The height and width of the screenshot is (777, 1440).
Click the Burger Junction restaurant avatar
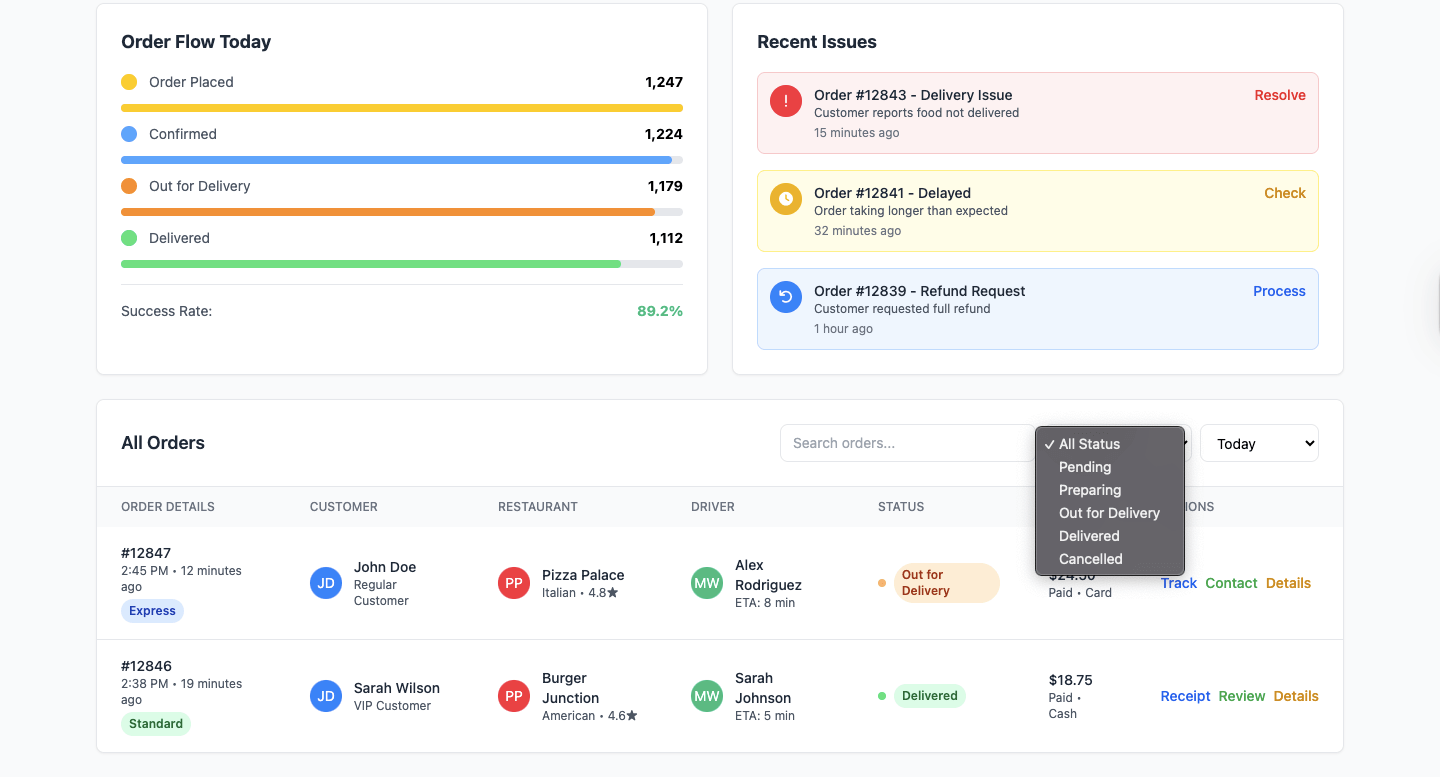[514, 696]
